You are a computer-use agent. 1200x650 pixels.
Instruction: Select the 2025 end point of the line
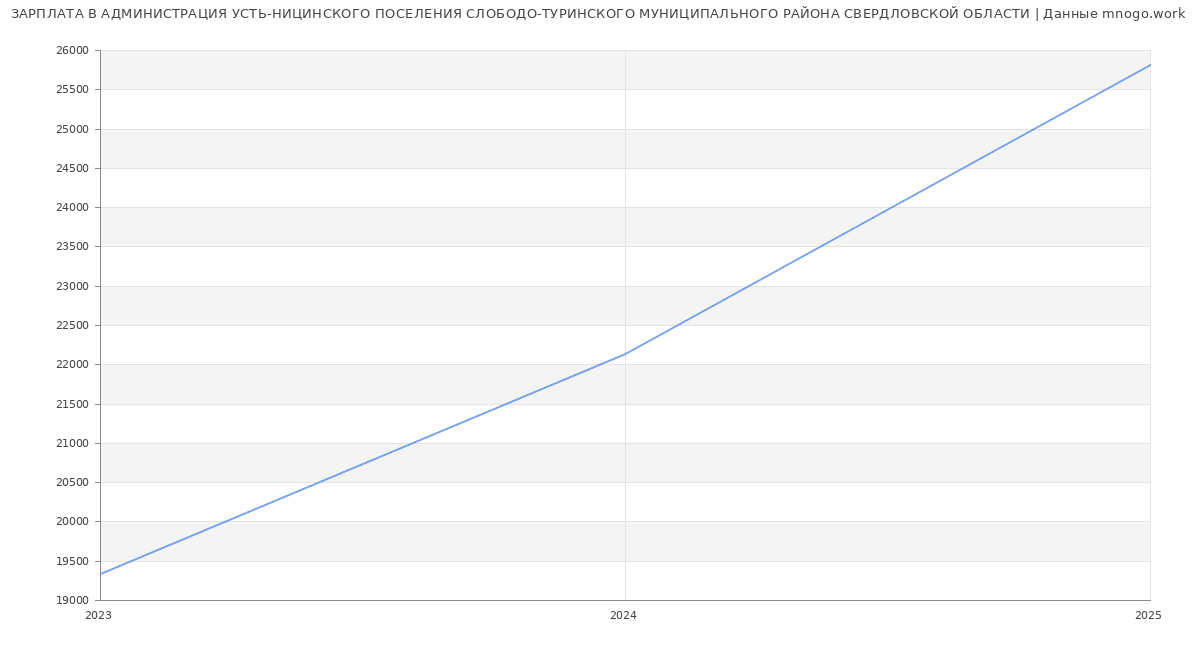pos(1149,65)
